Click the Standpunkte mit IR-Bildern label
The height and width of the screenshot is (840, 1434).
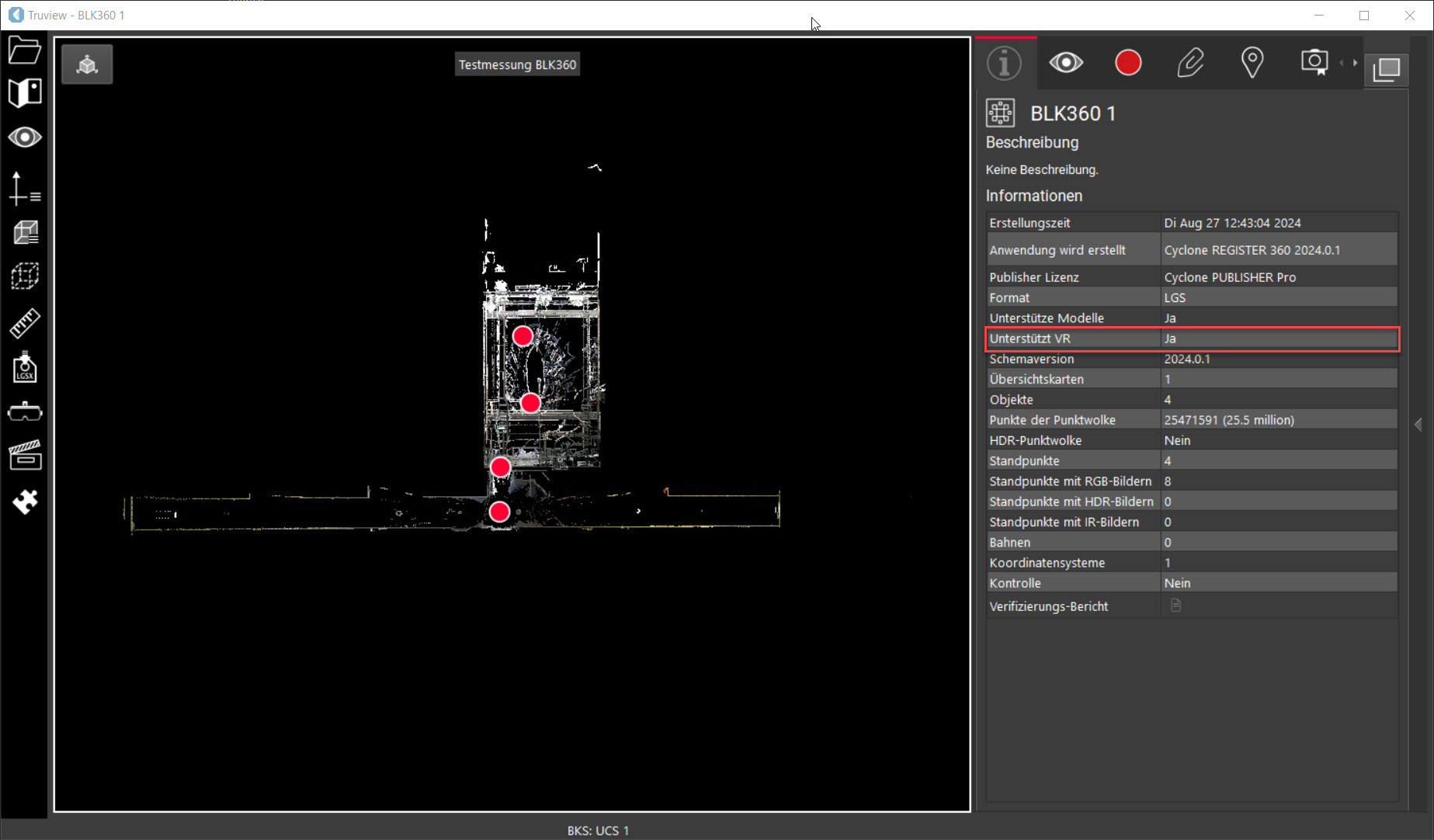click(x=1064, y=522)
